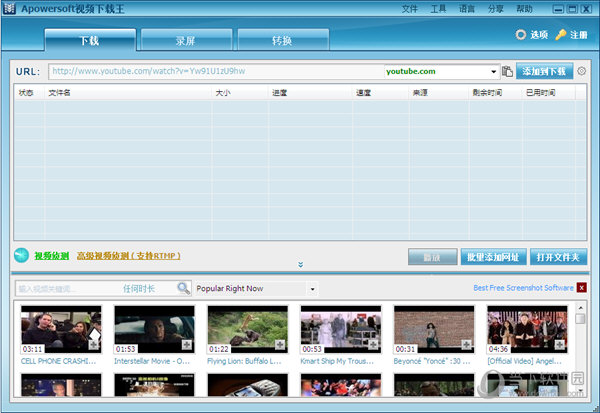Click the 添加到下载 button
Screen dimensions: 600x413
(545, 72)
